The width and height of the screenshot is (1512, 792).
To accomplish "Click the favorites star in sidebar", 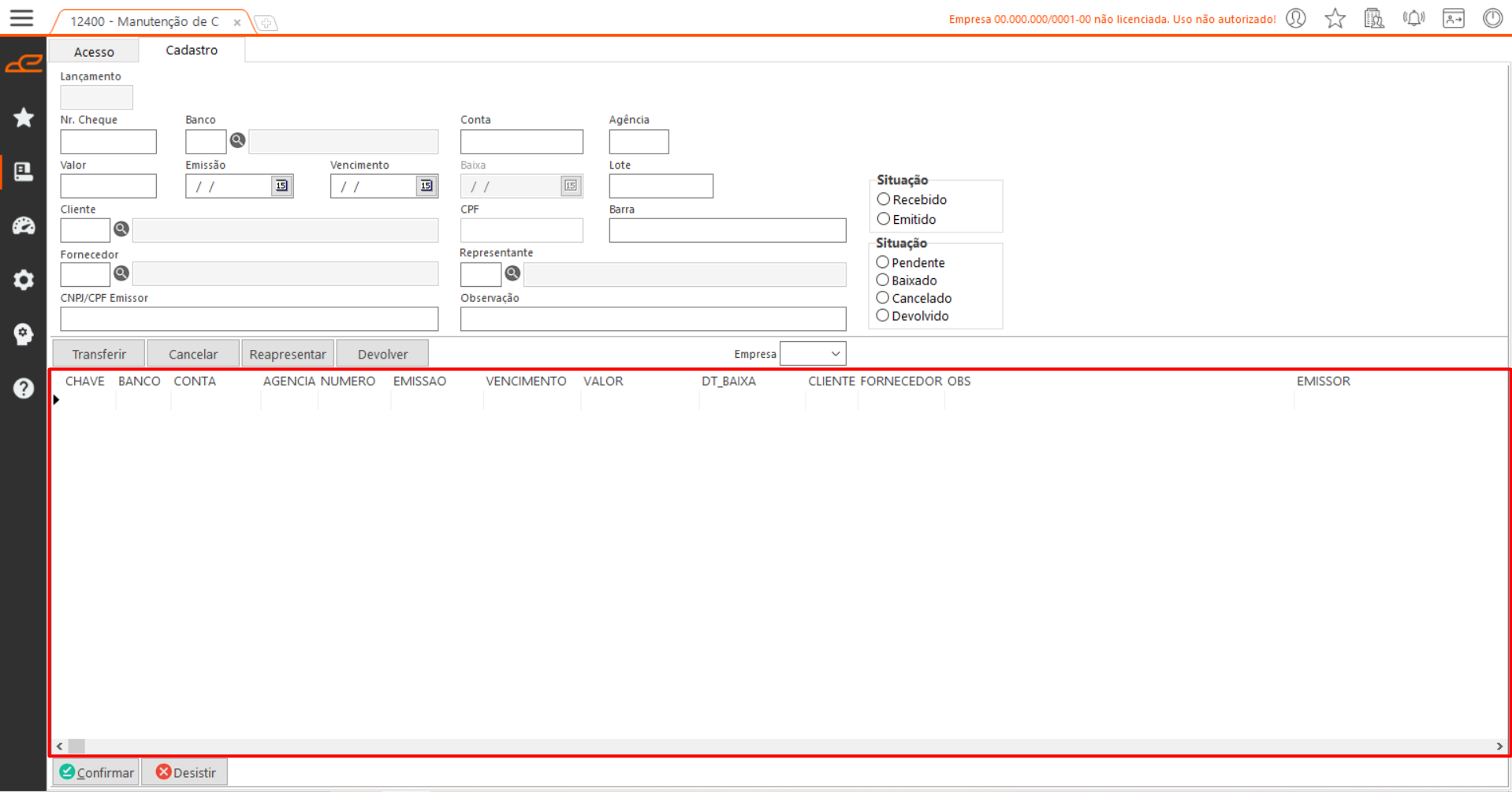I will coord(24,117).
